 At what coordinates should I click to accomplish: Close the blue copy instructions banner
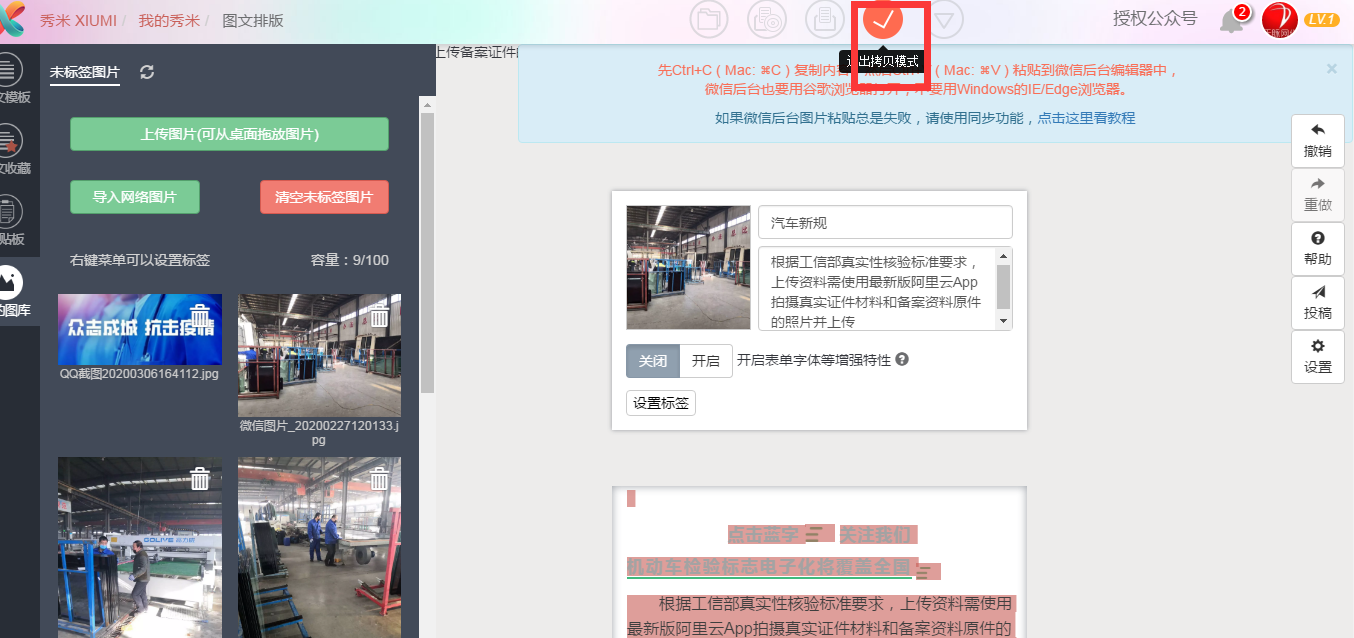1331,69
